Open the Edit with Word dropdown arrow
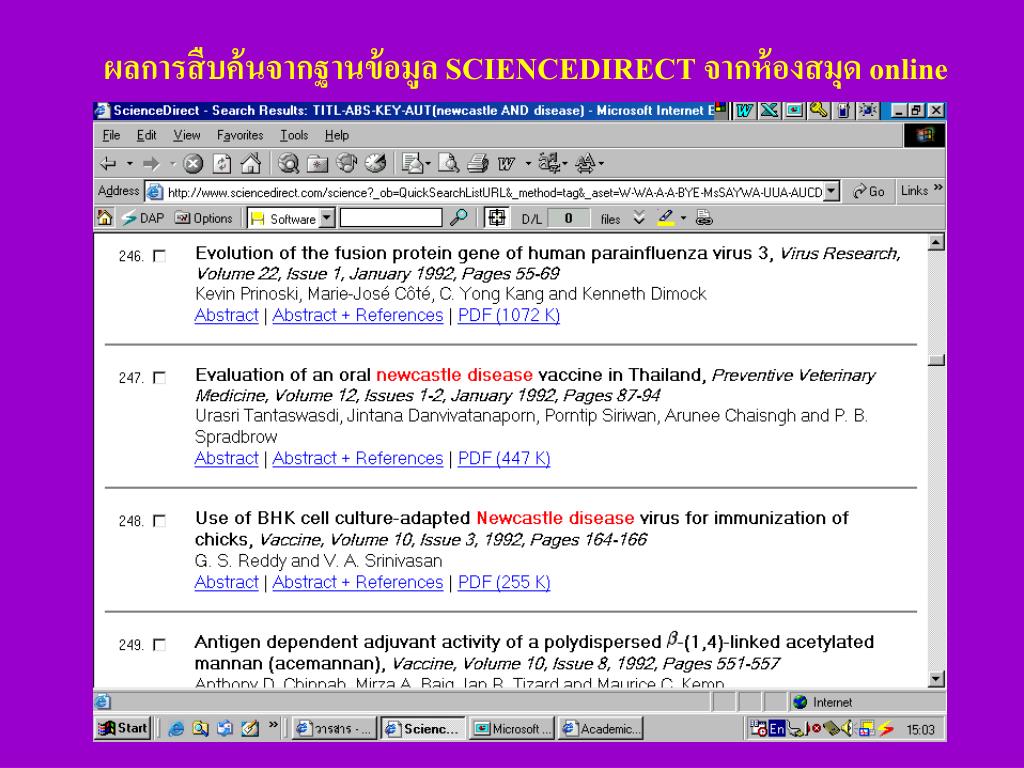The height and width of the screenshot is (768, 1024). pos(528,164)
